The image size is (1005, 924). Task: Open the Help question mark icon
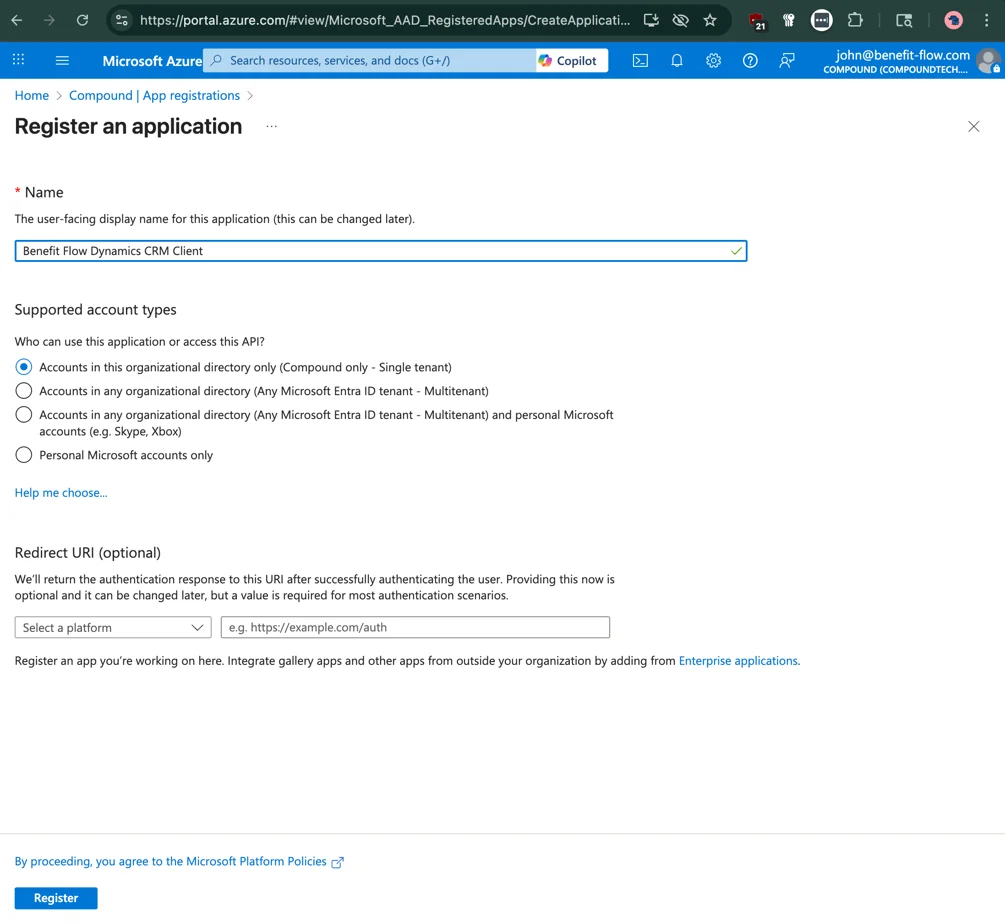pyautogui.click(x=750, y=60)
